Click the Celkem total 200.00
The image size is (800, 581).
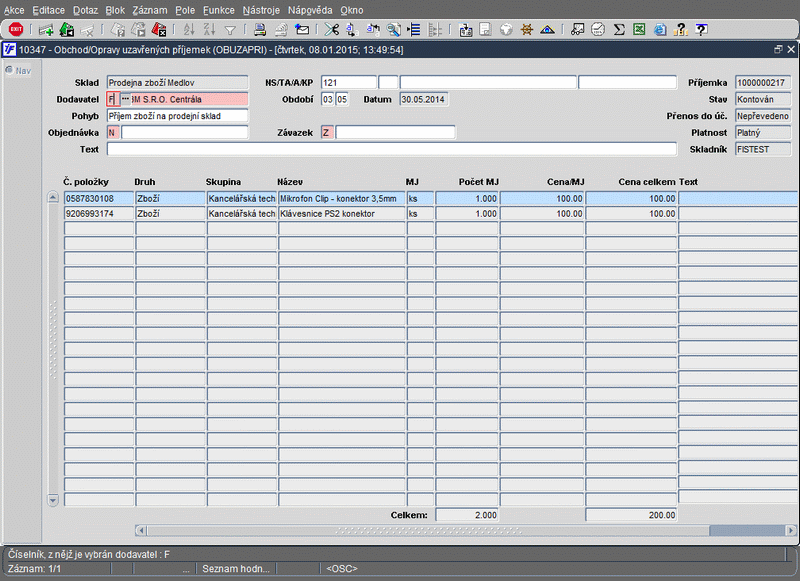pyautogui.click(x=631, y=515)
